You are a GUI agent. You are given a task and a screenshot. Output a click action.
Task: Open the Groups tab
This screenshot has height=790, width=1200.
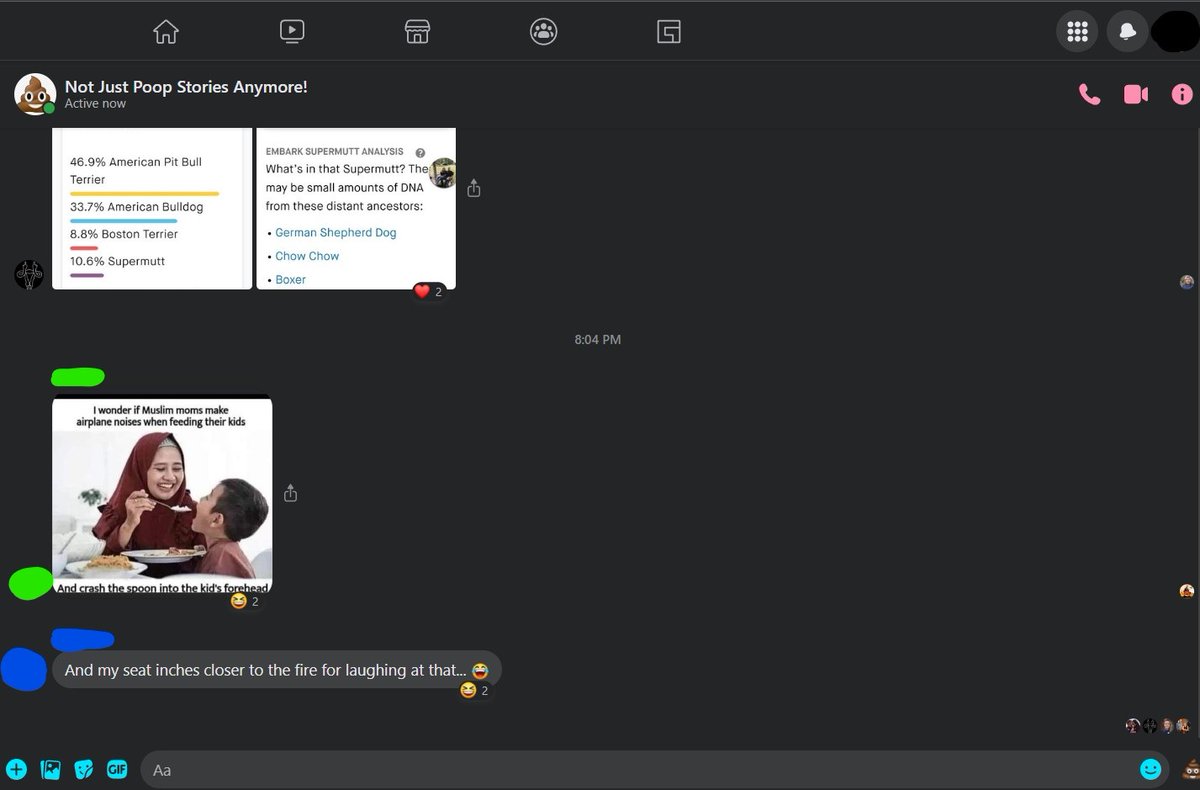[x=543, y=32]
